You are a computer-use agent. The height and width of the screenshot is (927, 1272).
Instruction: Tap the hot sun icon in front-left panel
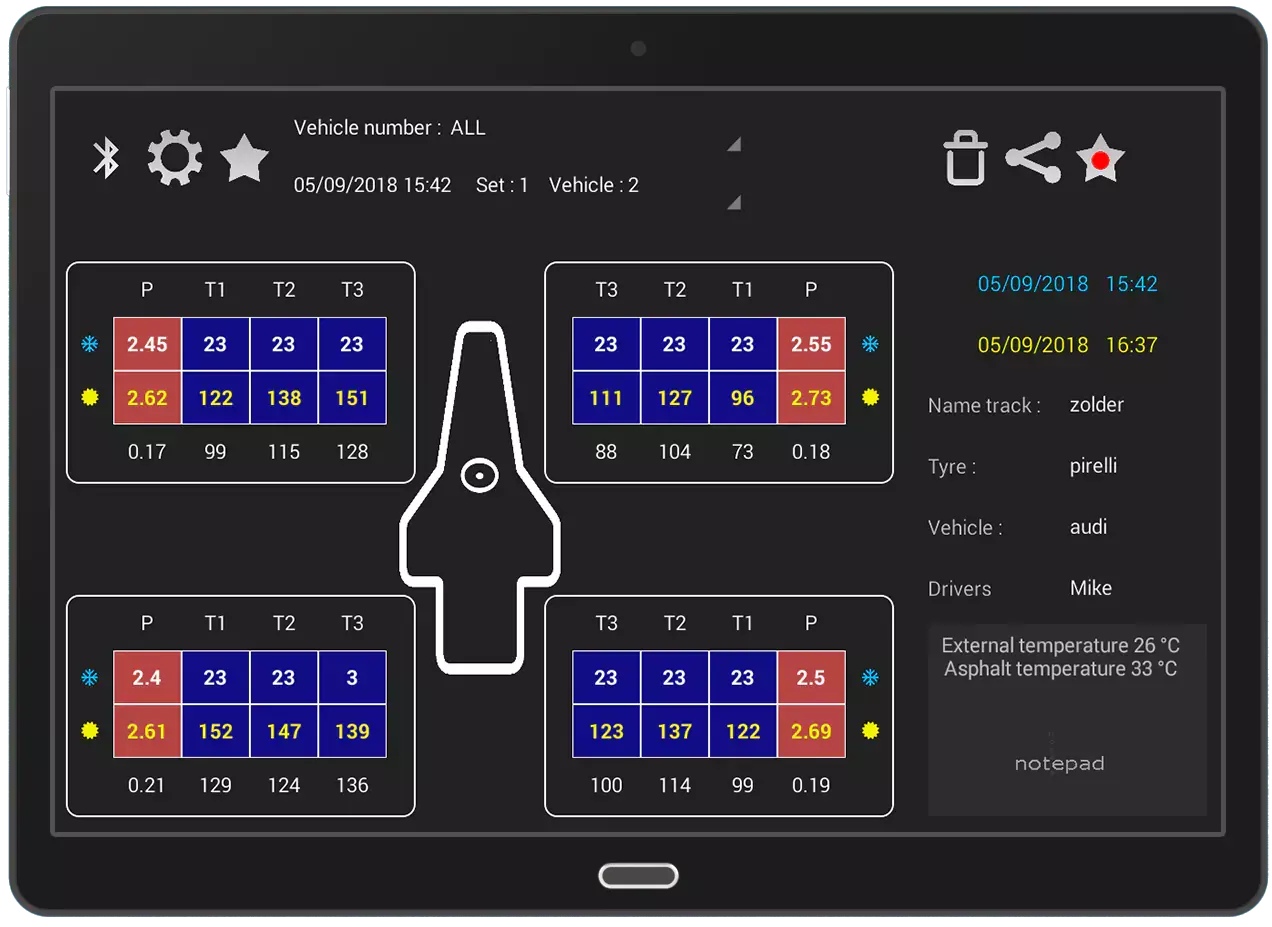90,397
